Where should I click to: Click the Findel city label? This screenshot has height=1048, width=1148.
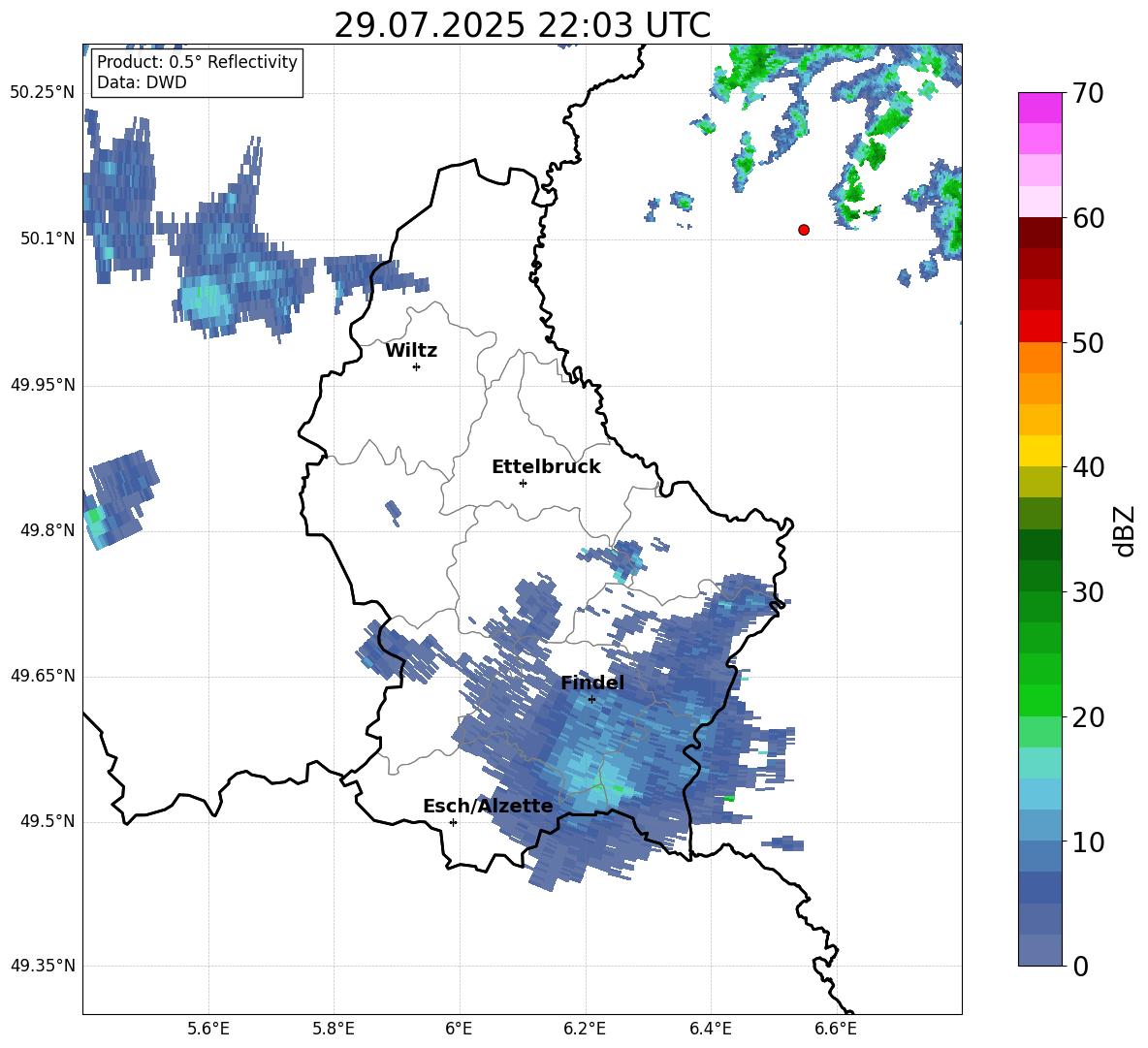pos(592,683)
